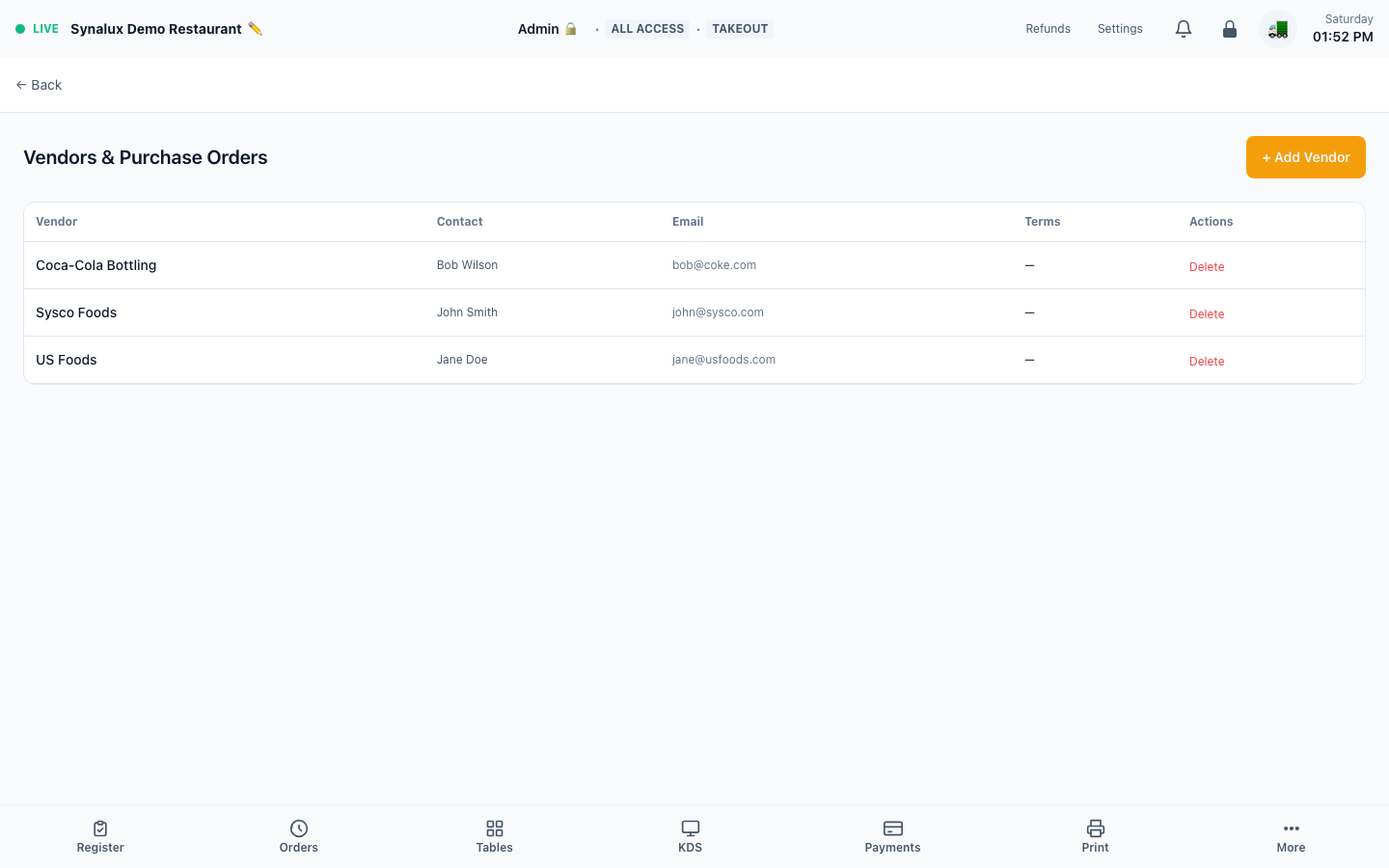This screenshot has height=868, width=1389.
Task: Delete the Sysco Foods vendor
Action: point(1207,314)
